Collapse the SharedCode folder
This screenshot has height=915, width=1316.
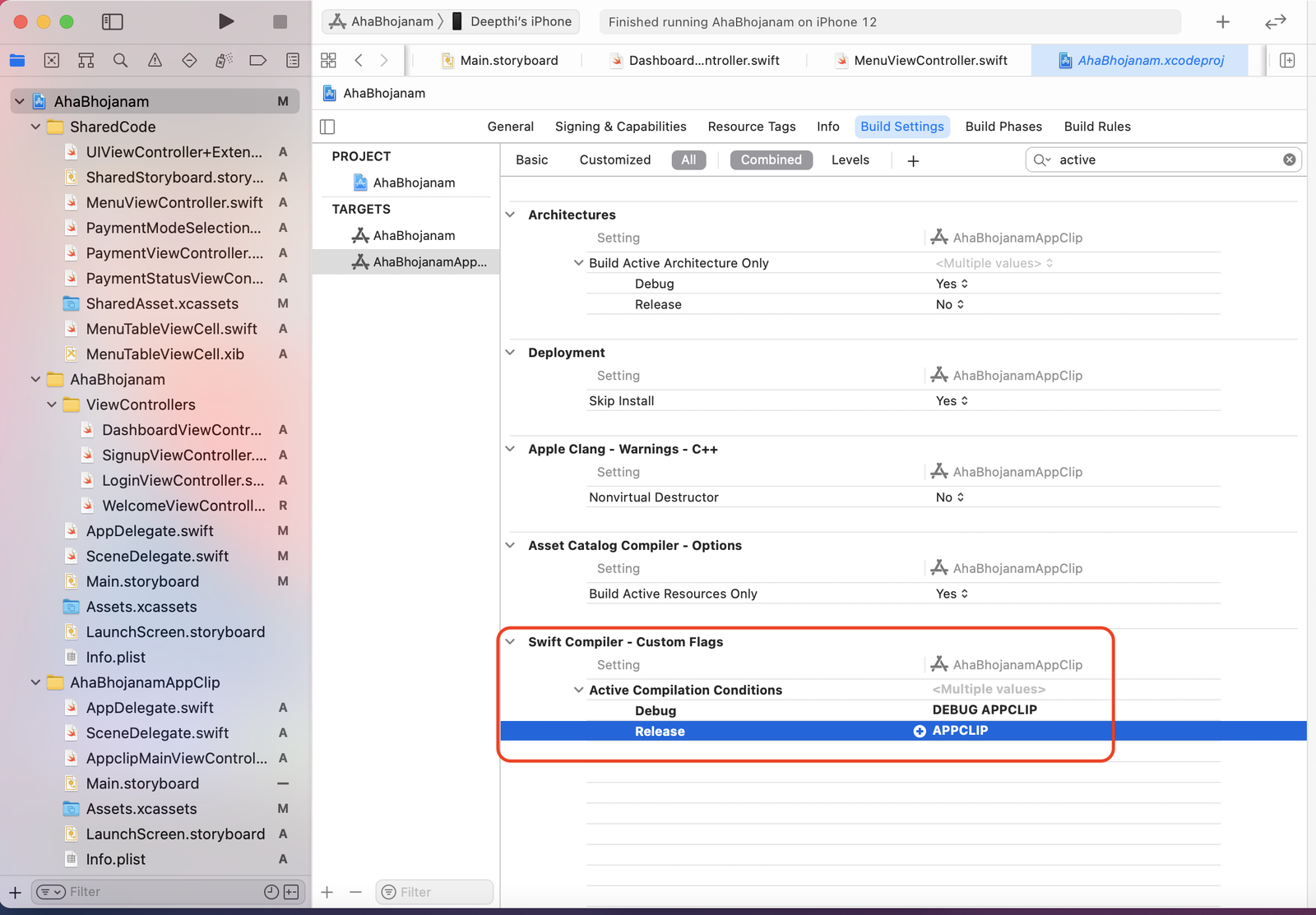35,127
